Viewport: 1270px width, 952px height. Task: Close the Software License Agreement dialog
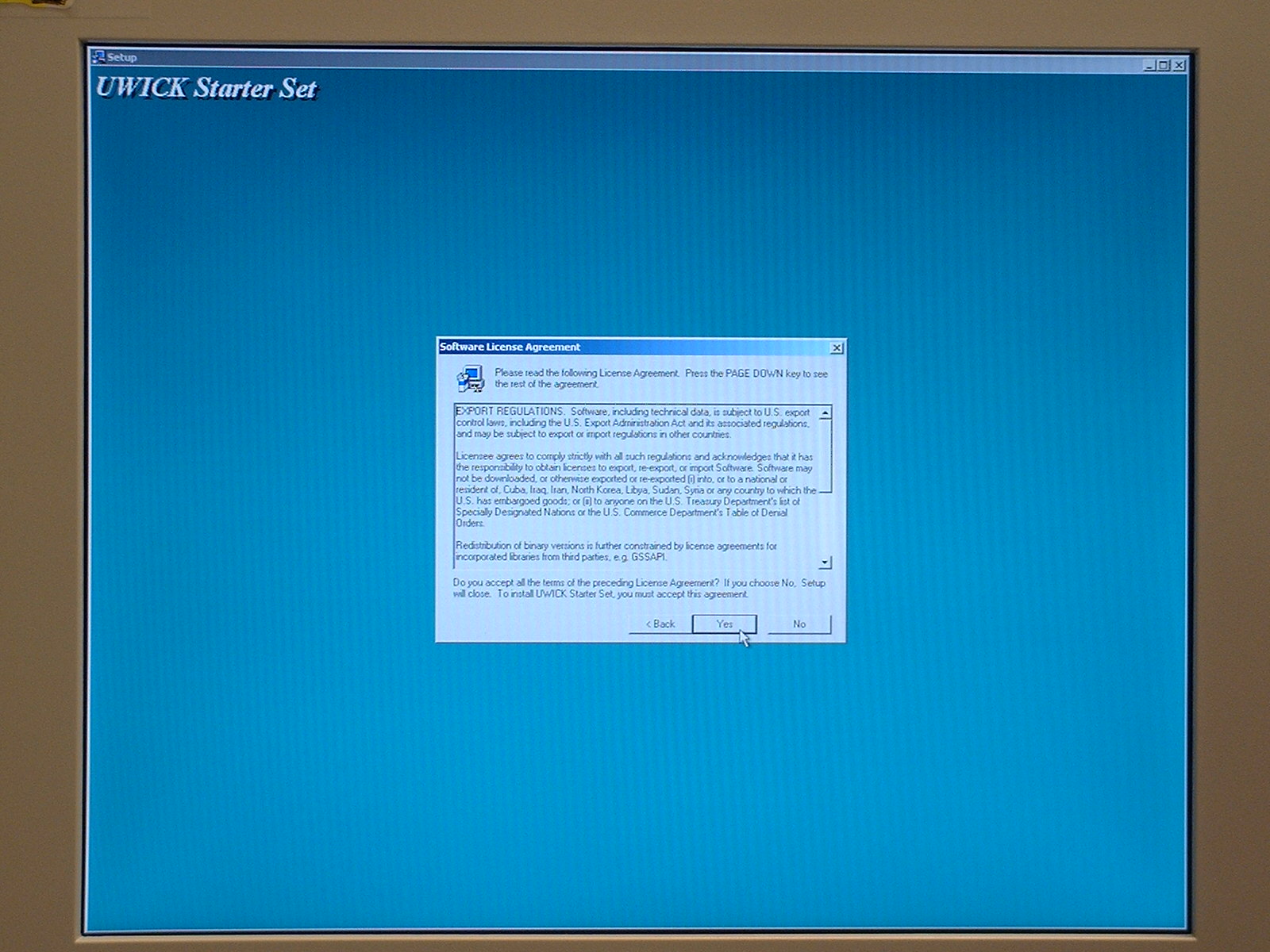(x=837, y=348)
